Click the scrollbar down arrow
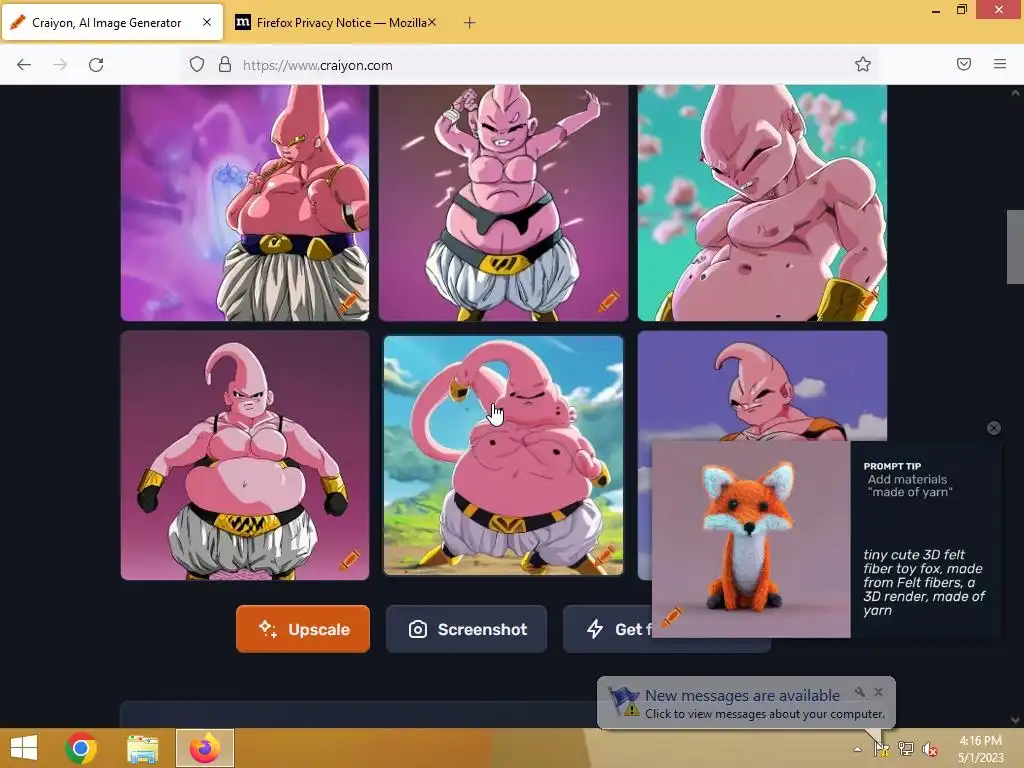Viewport: 1024px width, 768px height. click(x=1015, y=720)
